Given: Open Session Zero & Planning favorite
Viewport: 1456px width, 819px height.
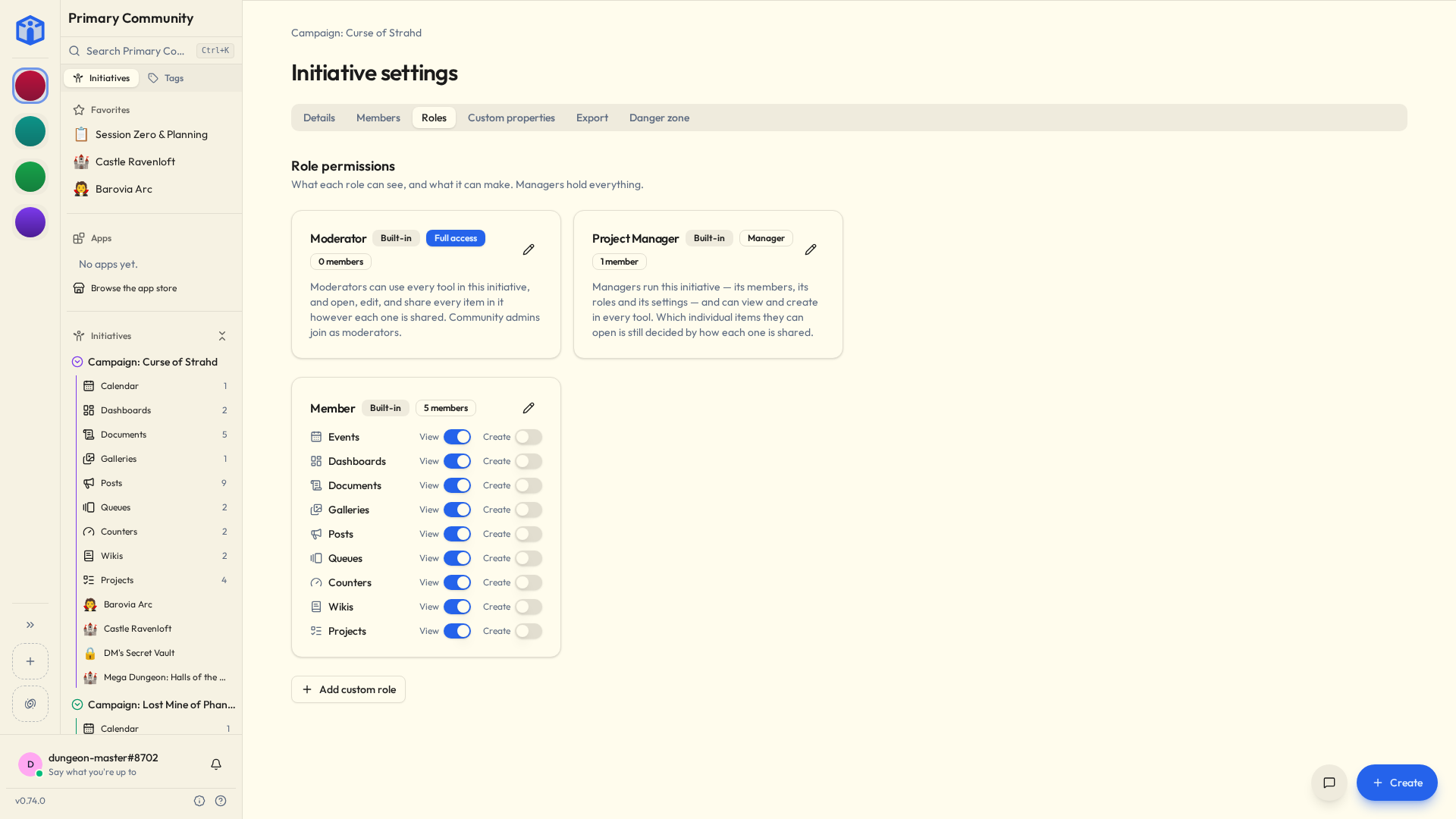Looking at the screenshot, I should [152, 134].
